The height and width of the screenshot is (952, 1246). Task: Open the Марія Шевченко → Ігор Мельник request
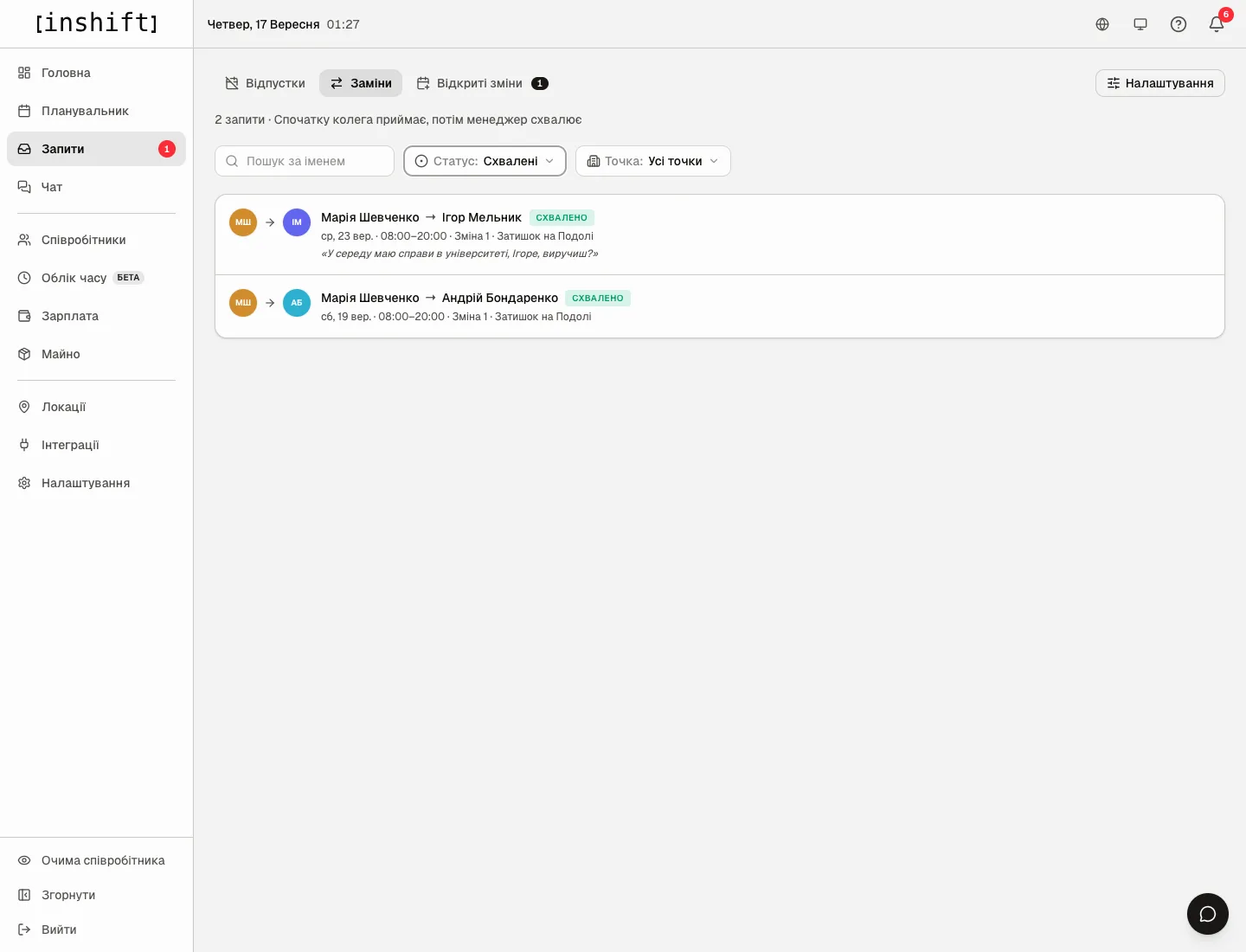point(720,235)
